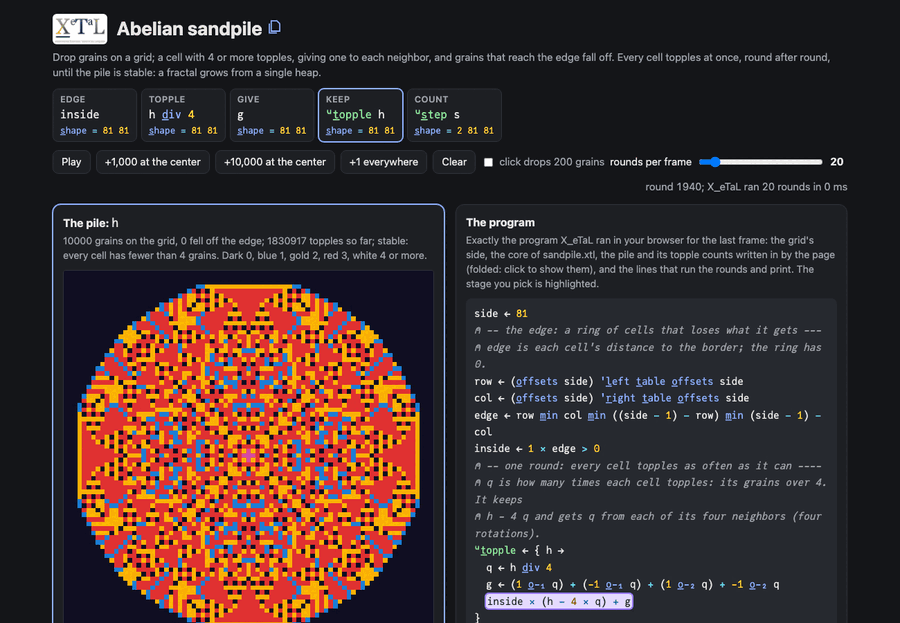
Task: Click the 'the edge: a ring of cells' comment
Action: click(647, 330)
